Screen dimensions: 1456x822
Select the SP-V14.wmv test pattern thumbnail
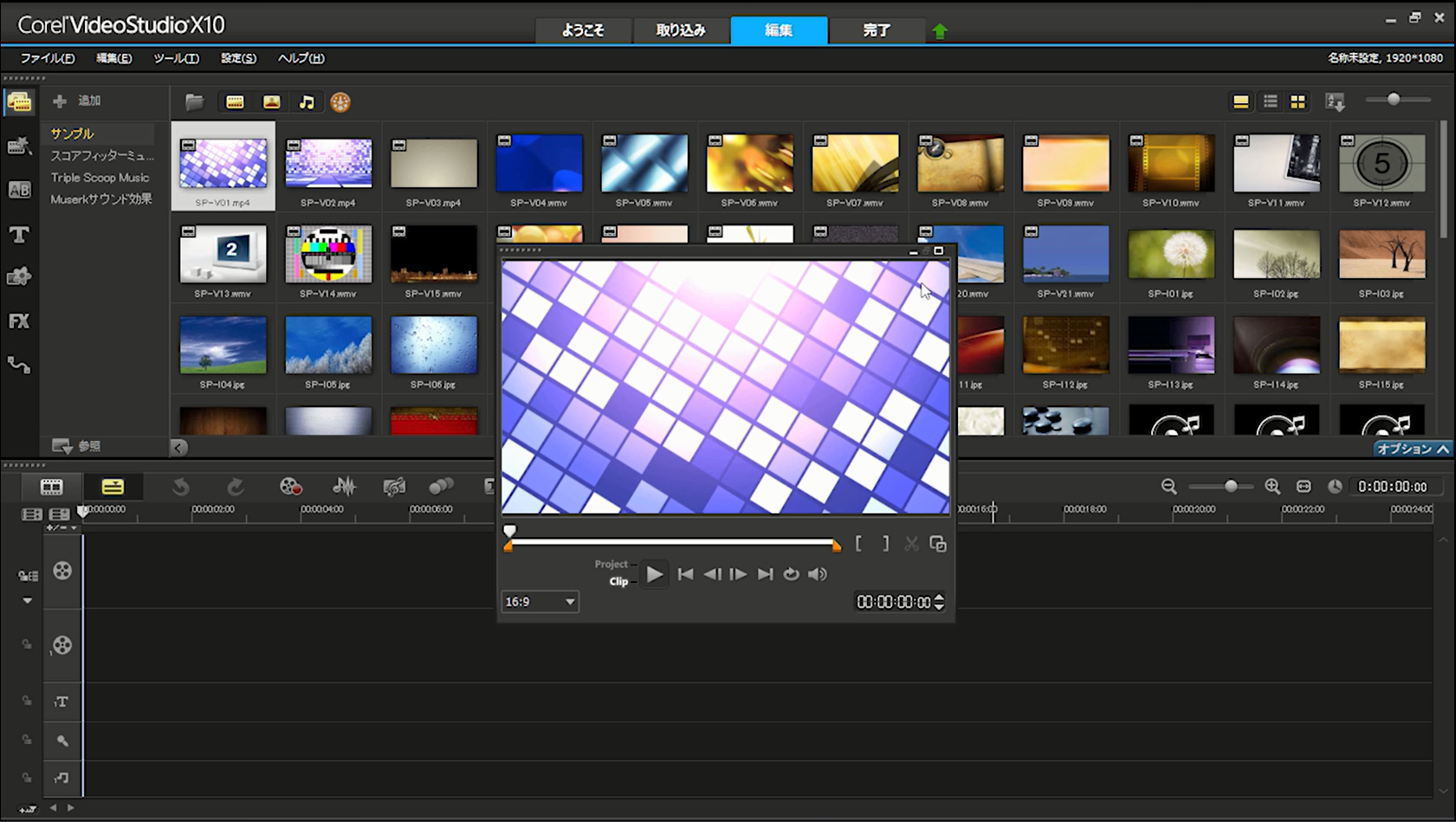coord(328,255)
